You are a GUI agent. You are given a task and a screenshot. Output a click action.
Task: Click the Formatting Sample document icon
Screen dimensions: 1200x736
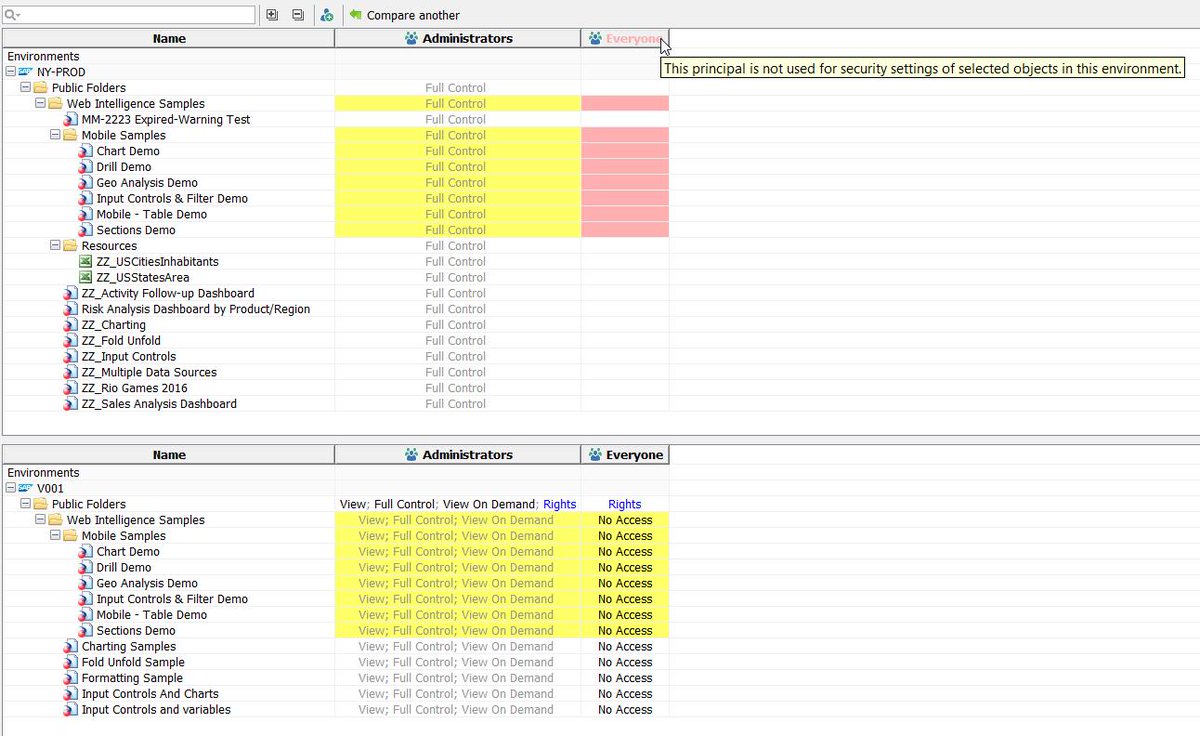[71, 678]
